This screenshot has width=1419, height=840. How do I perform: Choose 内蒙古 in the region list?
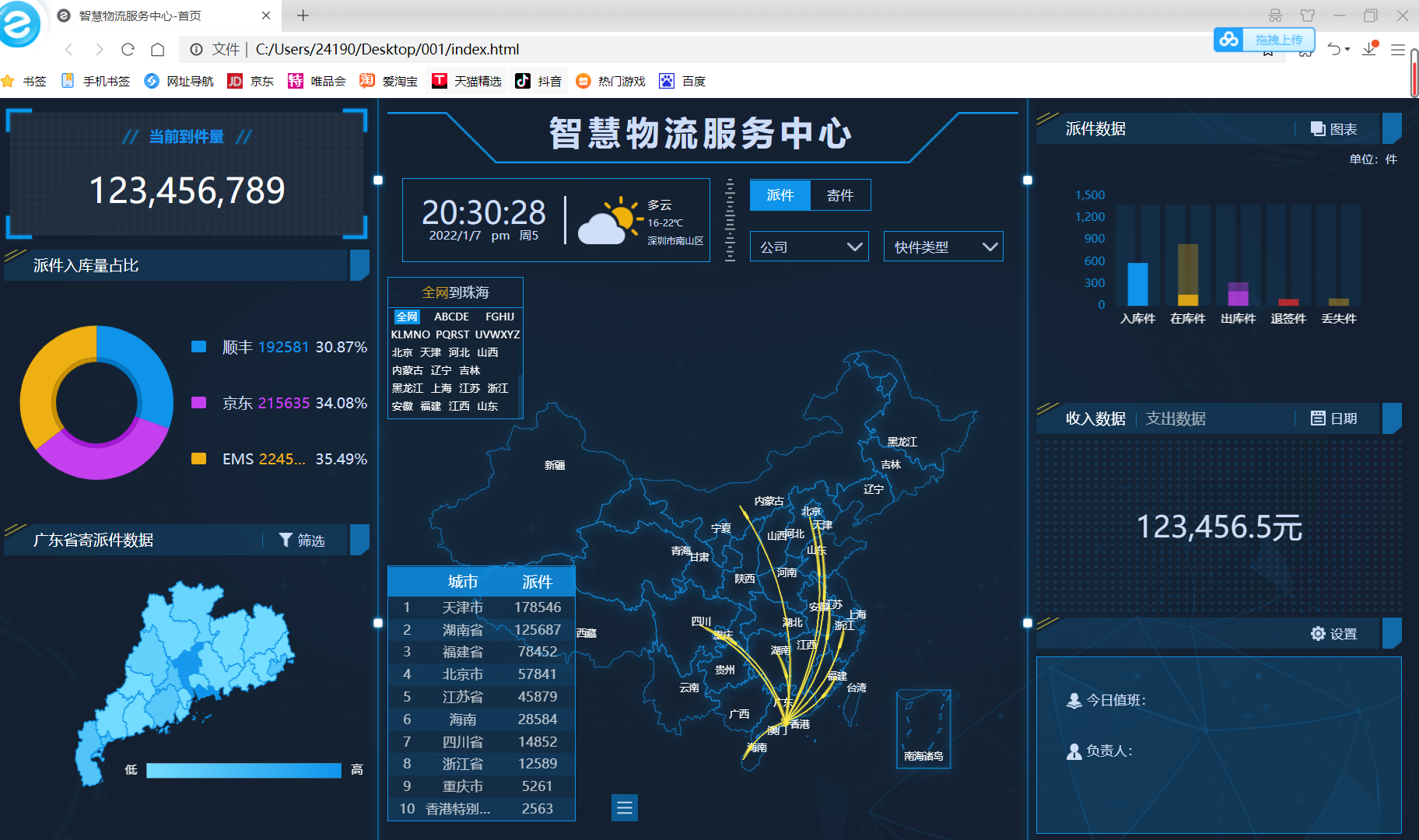pos(408,370)
